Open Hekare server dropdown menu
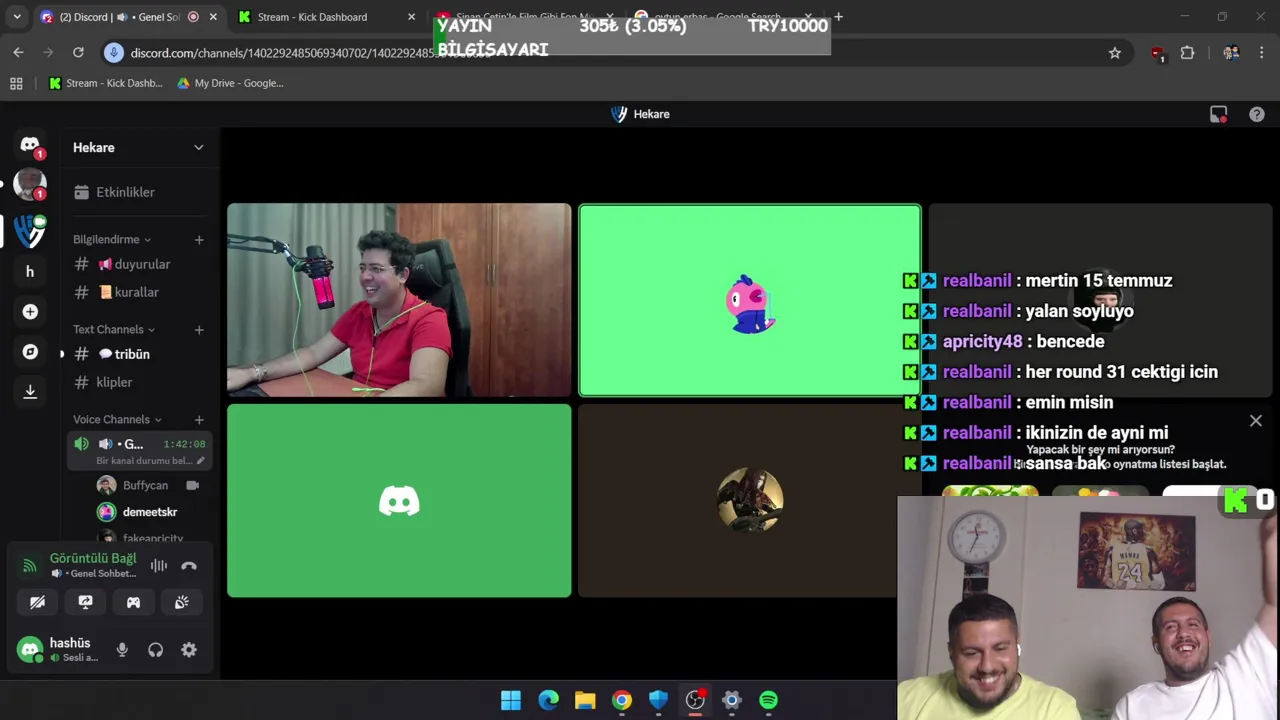 pyautogui.click(x=198, y=147)
